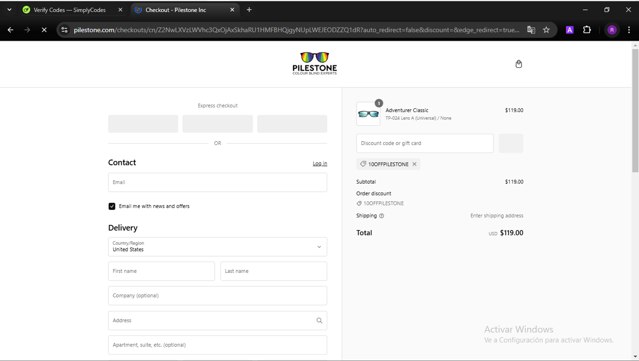Open the purple A extension icon

(570, 30)
